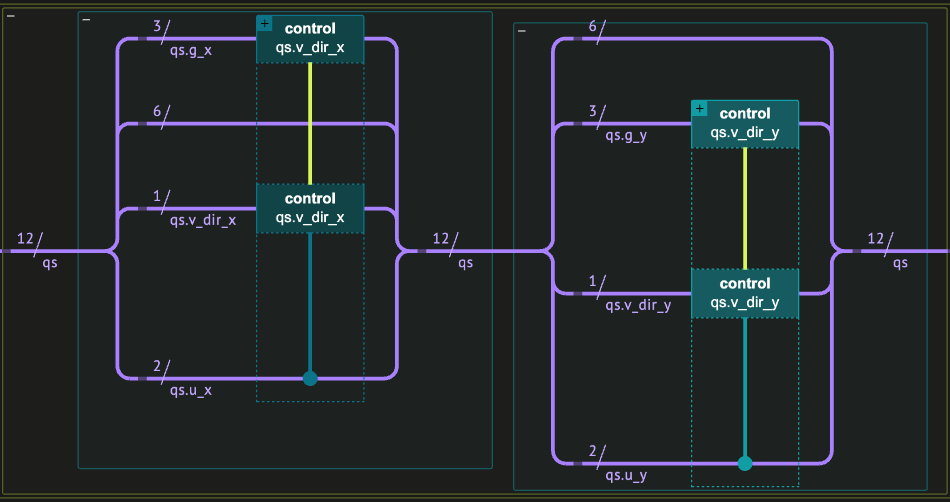950x502 pixels.
Task: Expand the upper qs.v_dir_y control block
Action: [x=699, y=108]
